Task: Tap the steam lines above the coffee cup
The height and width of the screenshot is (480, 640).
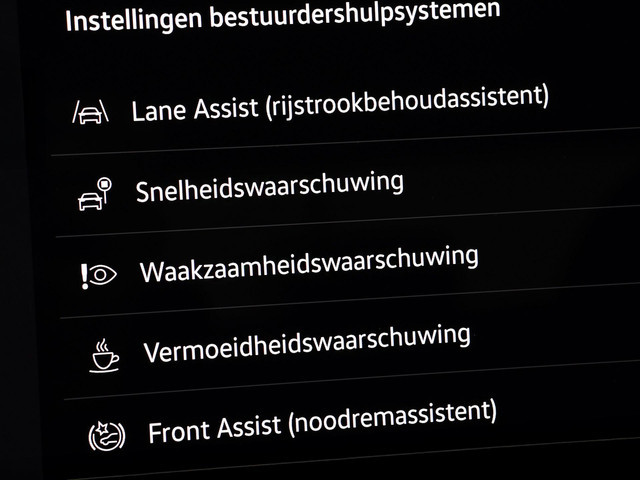Action: click(102, 345)
